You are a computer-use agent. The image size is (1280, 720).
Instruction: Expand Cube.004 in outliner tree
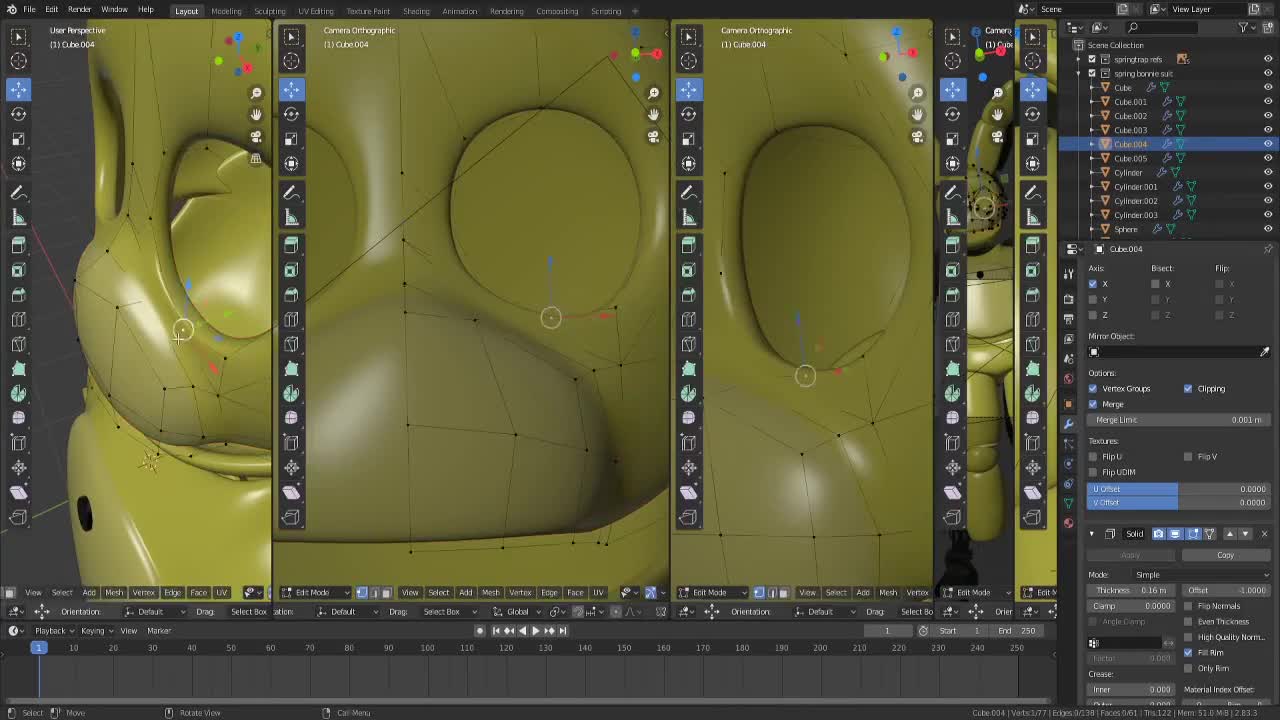[1093, 144]
